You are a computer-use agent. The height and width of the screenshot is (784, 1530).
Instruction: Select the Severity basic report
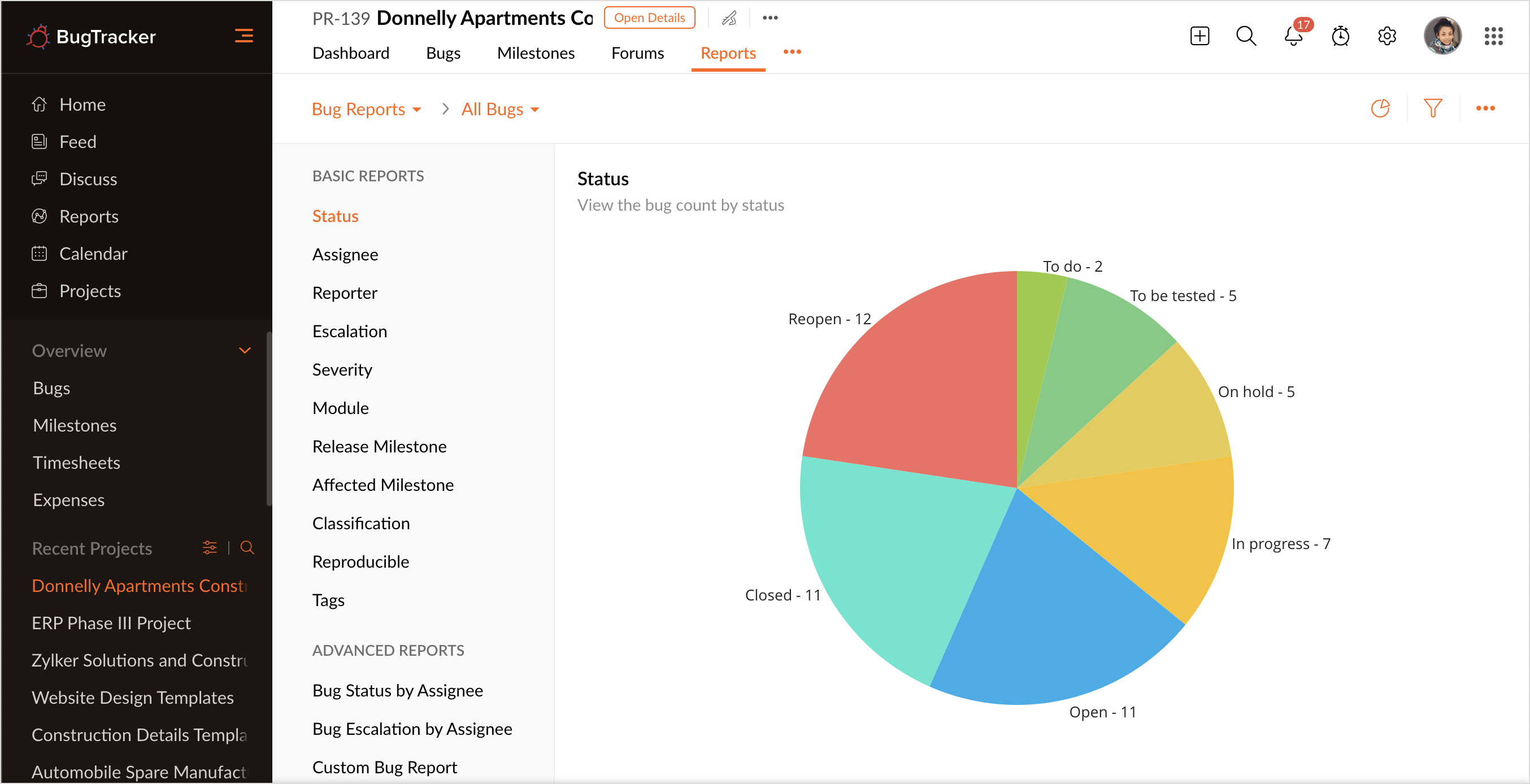(x=342, y=369)
